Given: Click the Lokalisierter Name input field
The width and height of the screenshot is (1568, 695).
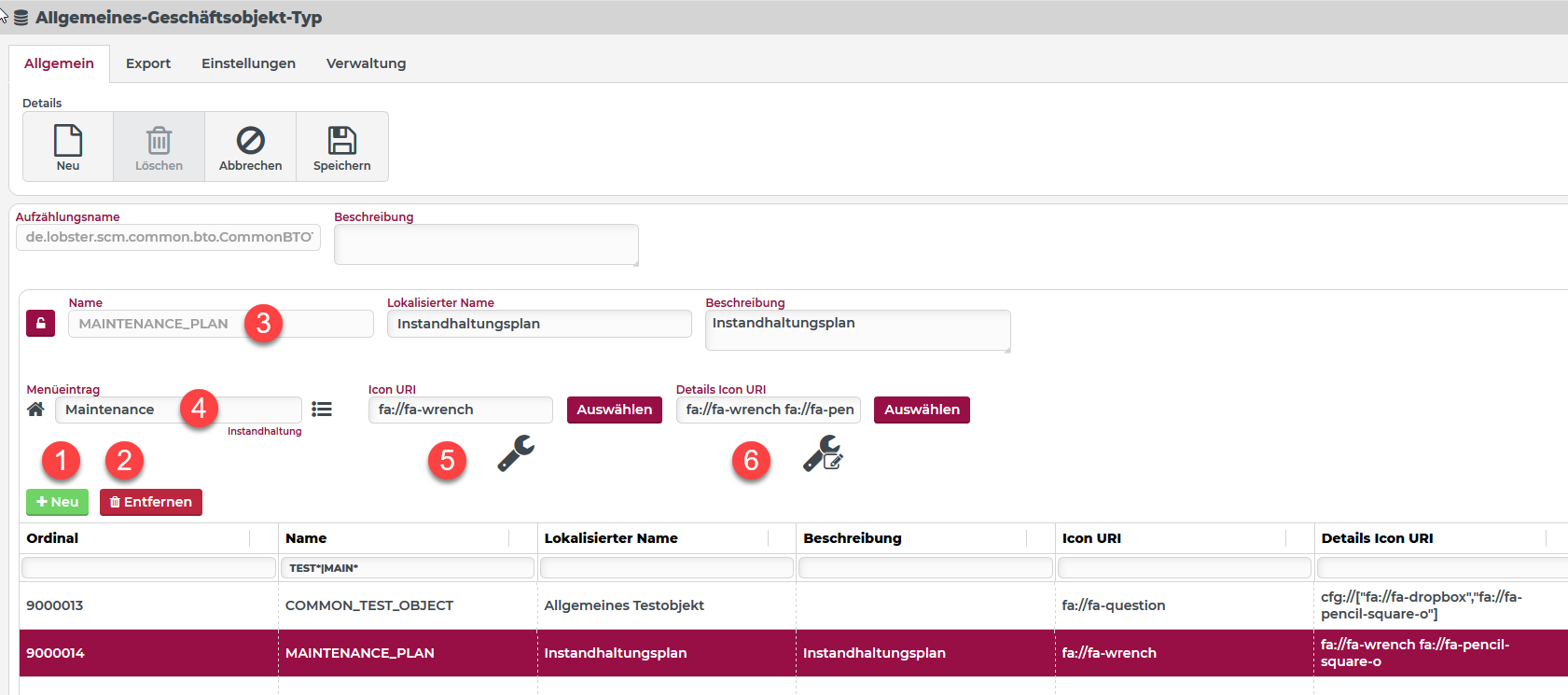Looking at the screenshot, I should pos(538,324).
